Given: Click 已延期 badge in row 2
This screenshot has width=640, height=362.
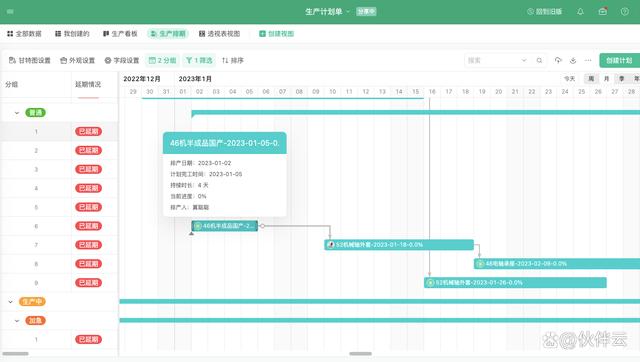Looking at the screenshot, I should (88, 150).
